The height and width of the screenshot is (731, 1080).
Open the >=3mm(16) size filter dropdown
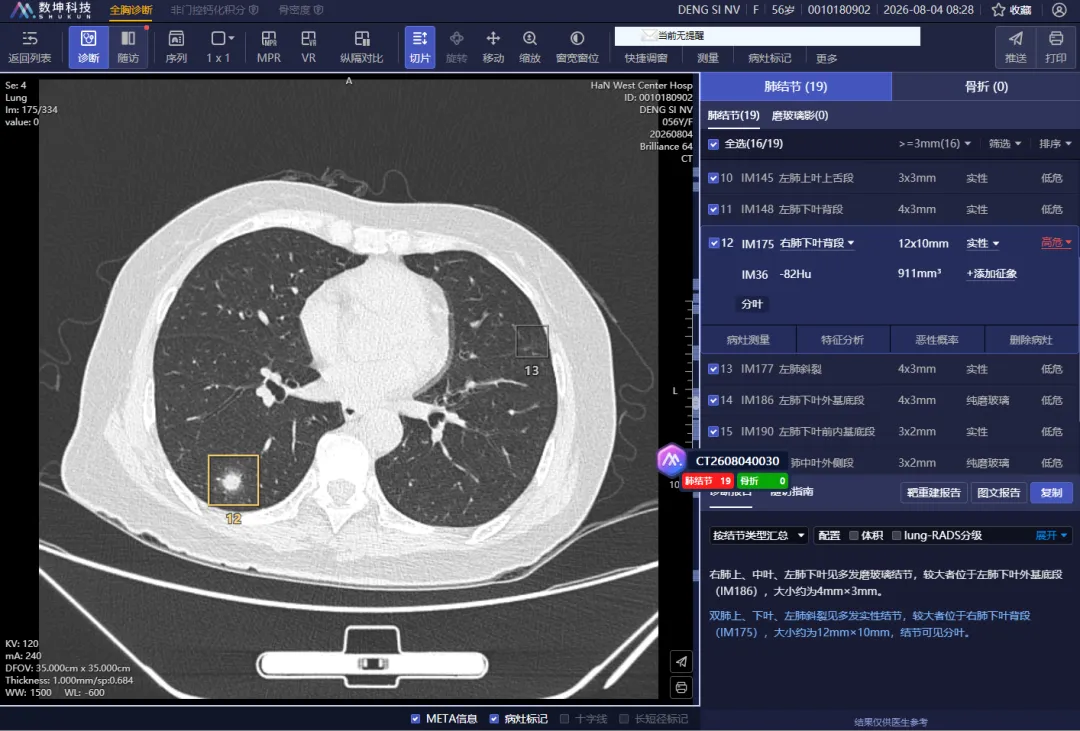pos(935,143)
